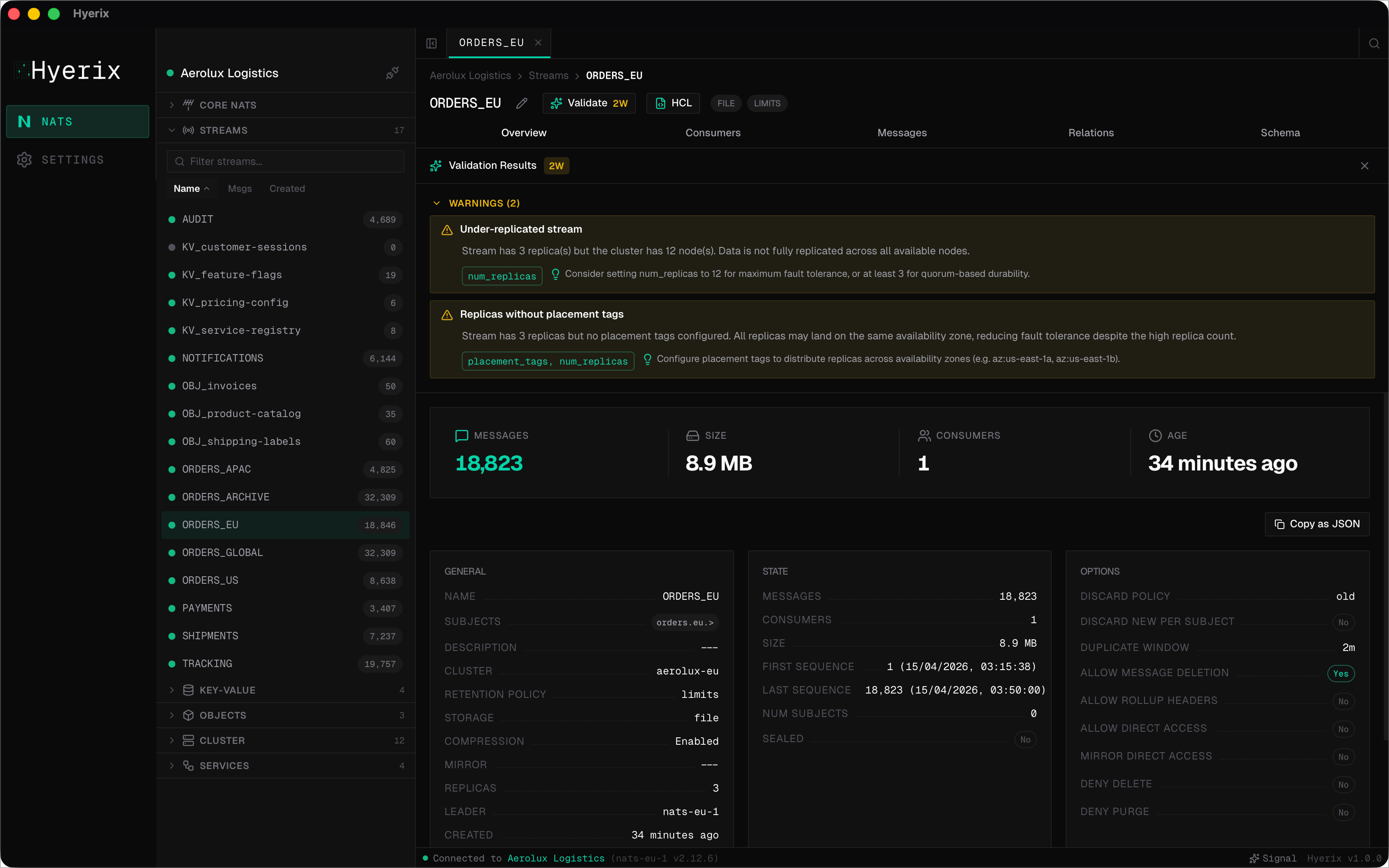1389x868 pixels.
Task: Switch to the Messages tab
Action: click(902, 133)
